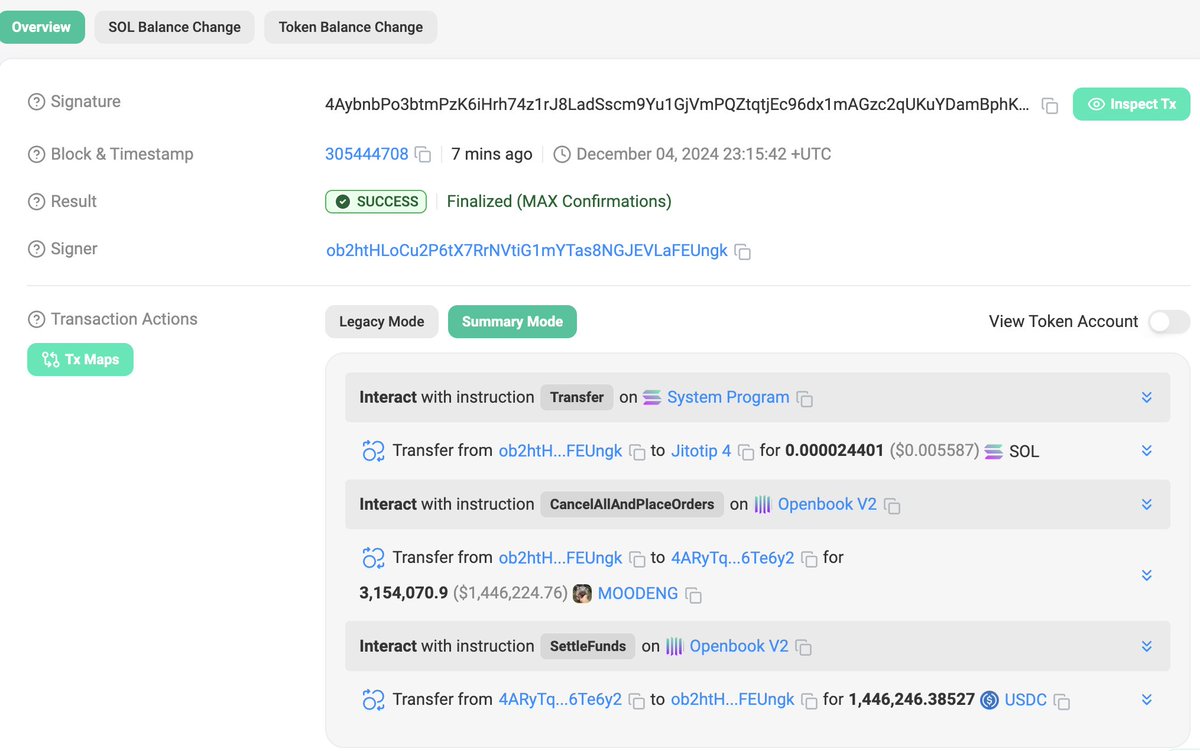1200x751 pixels.
Task: Click the Transfer instruction tag
Action: coord(577,397)
